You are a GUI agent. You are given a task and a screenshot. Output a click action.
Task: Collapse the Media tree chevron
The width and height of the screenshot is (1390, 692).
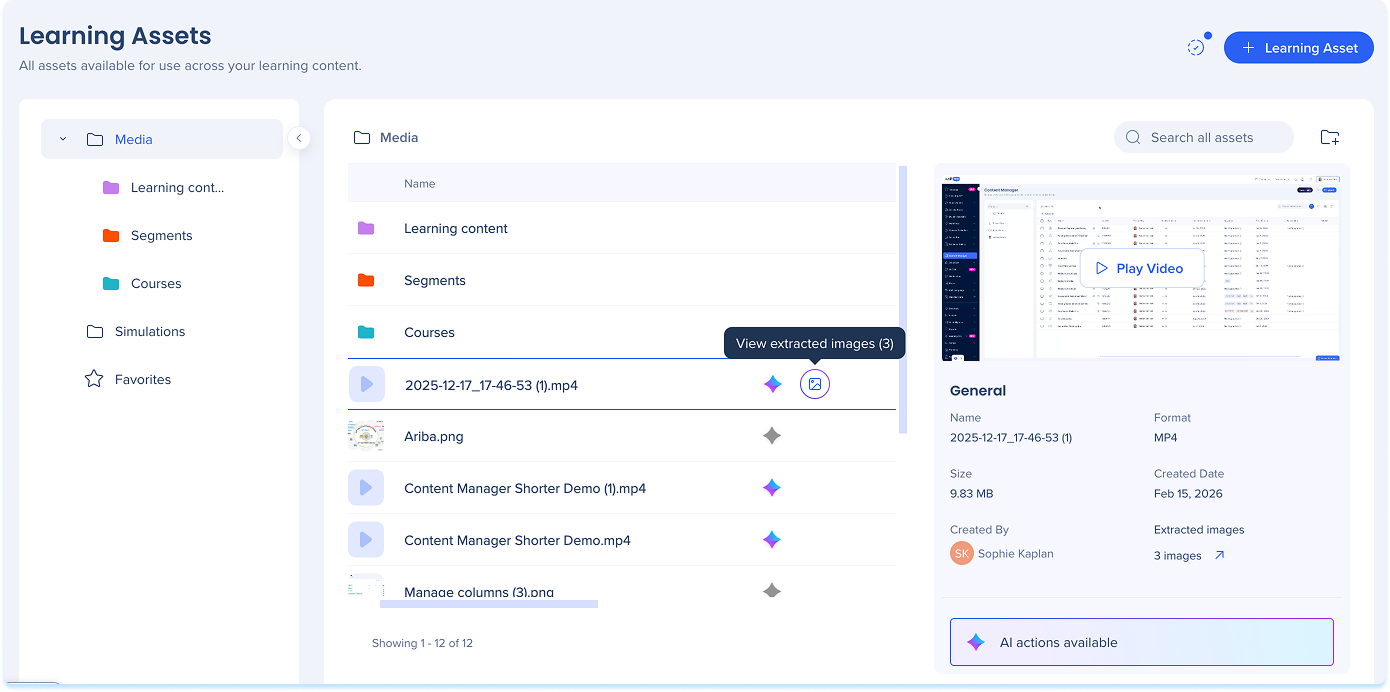63,139
